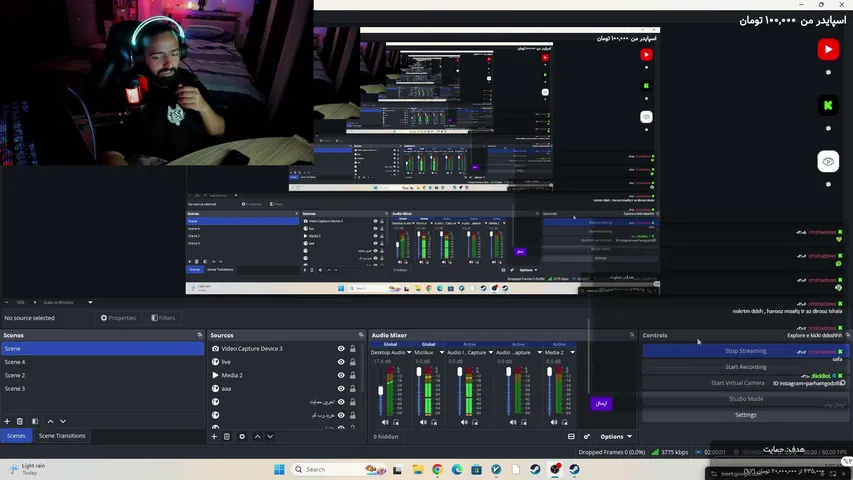This screenshot has height=480, width=853.
Task: Add a new source with plus icon
Action: (214, 436)
